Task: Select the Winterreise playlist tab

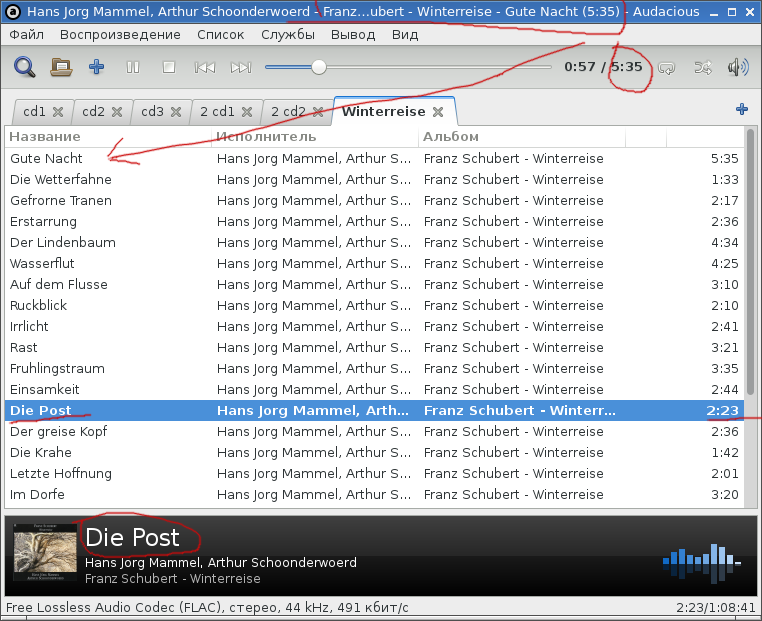Action: tap(383, 112)
